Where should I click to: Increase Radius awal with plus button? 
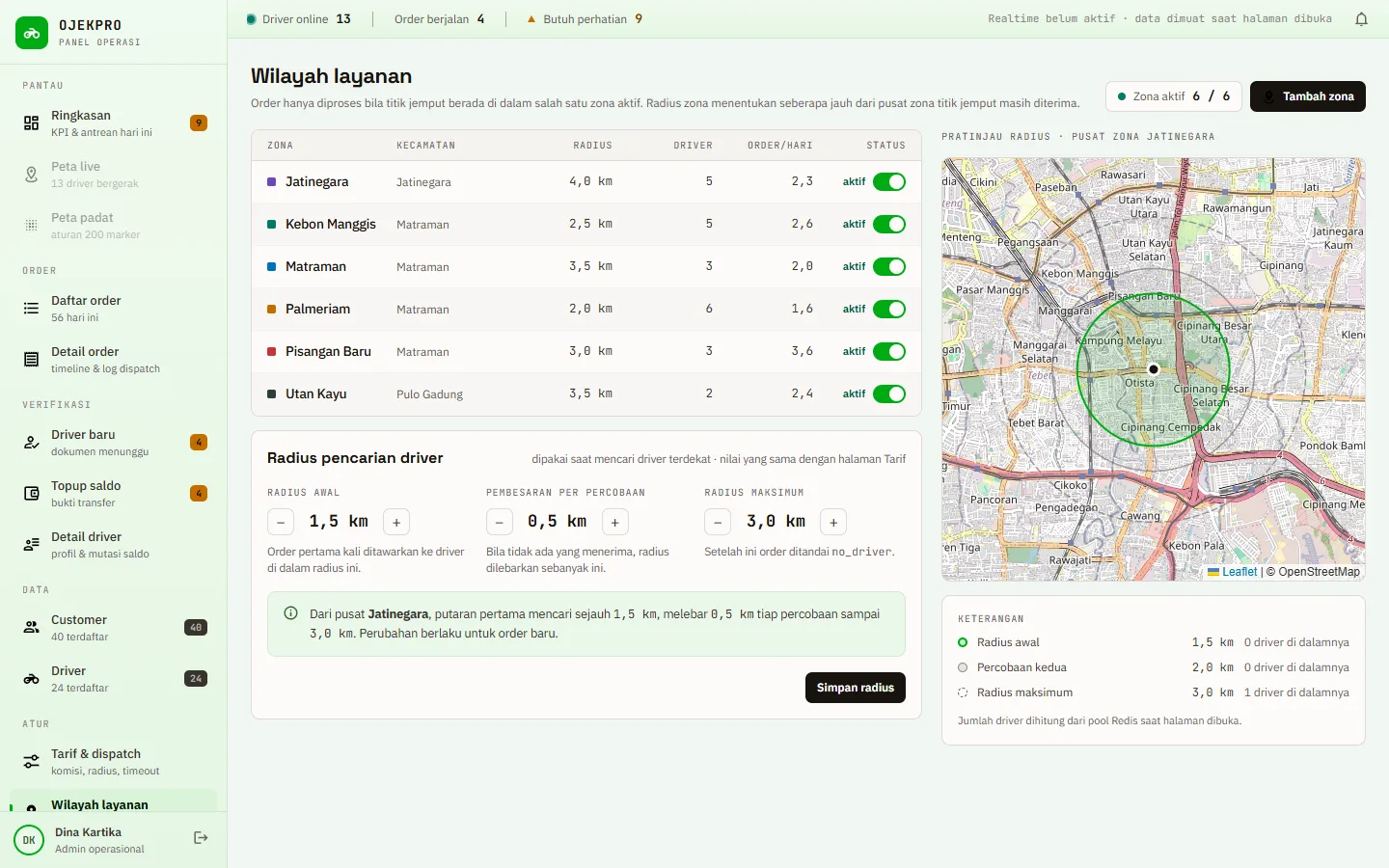(396, 522)
